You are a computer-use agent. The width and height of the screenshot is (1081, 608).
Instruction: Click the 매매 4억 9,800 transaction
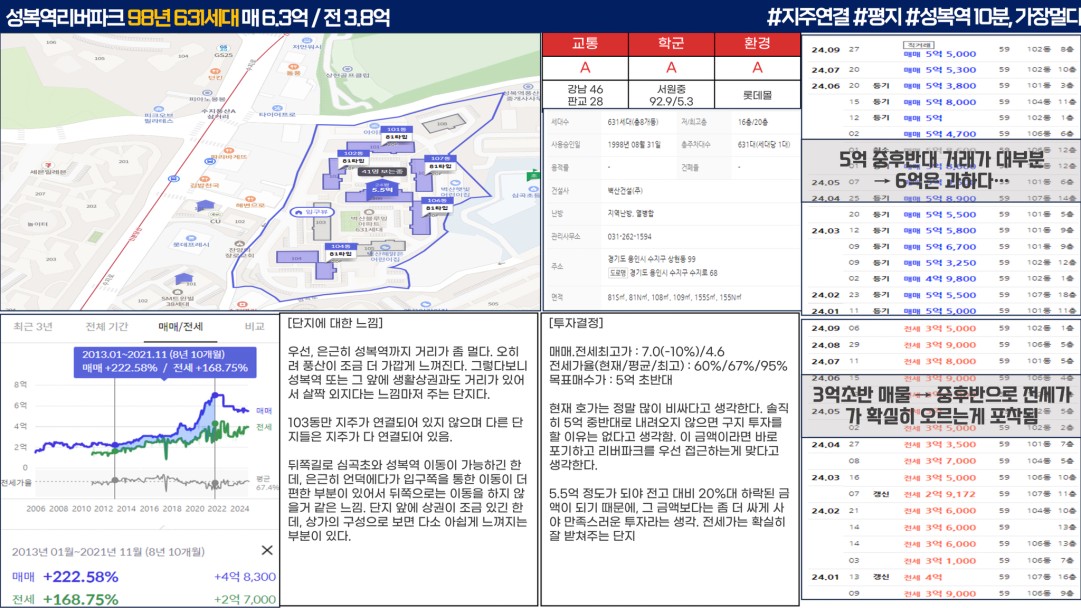(x=940, y=278)
